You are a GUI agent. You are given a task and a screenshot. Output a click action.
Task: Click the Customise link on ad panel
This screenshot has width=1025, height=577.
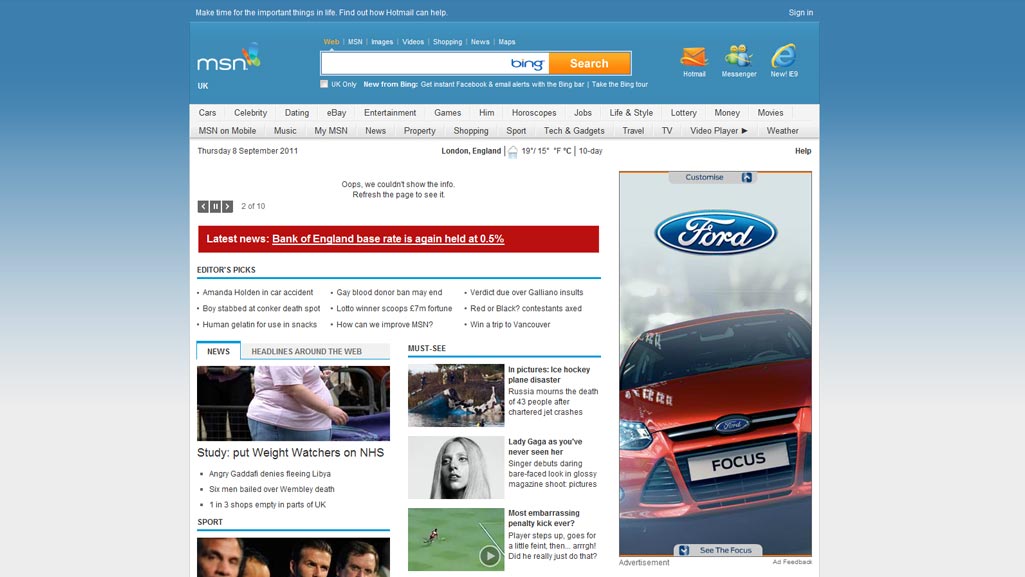pos(704,178)
